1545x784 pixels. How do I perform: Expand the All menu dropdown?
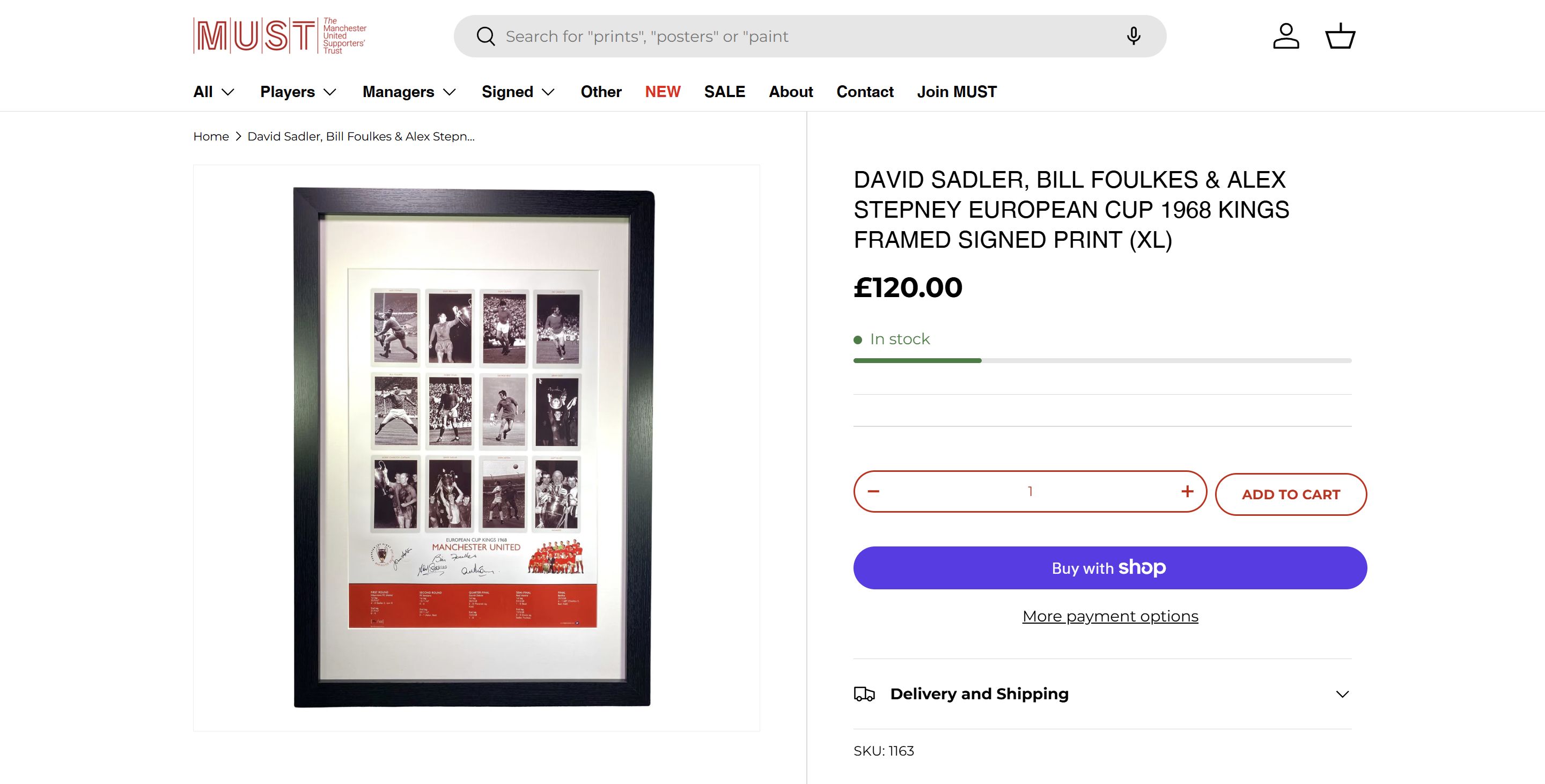point(214,92)
